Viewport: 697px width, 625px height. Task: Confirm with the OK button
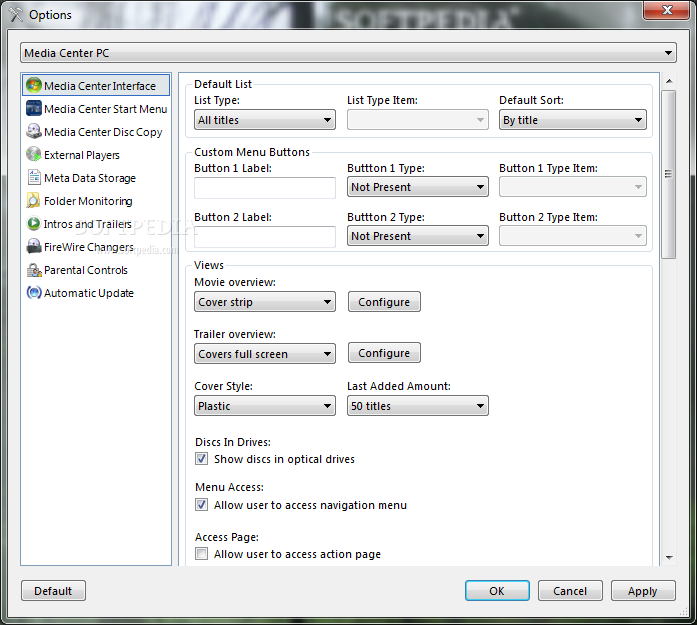tap(497, 591)
